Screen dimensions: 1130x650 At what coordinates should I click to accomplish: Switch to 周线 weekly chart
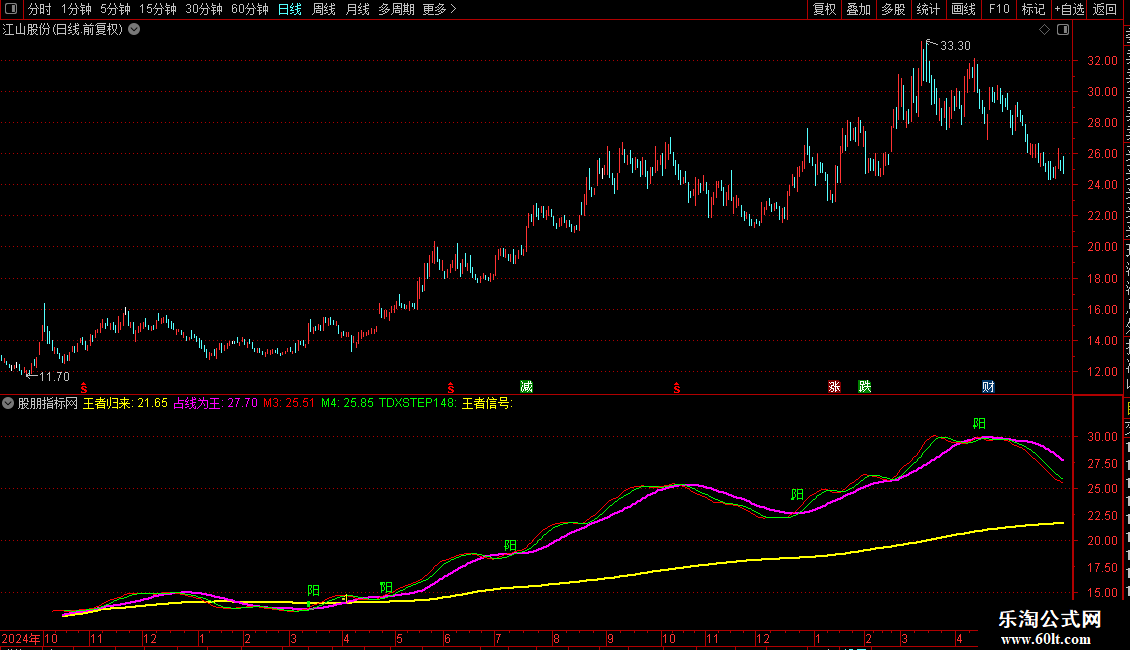click(x=324, y=9)
